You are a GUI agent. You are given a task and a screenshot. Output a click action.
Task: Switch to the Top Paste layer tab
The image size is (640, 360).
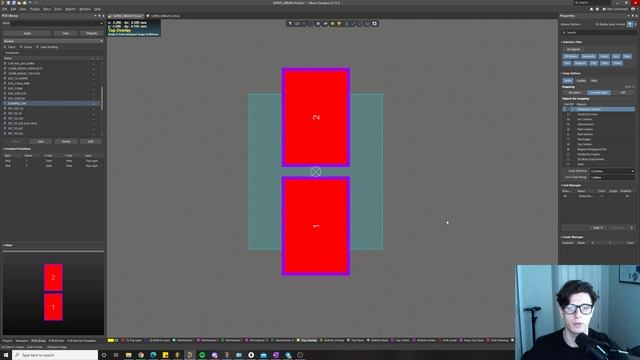point(357,340)
